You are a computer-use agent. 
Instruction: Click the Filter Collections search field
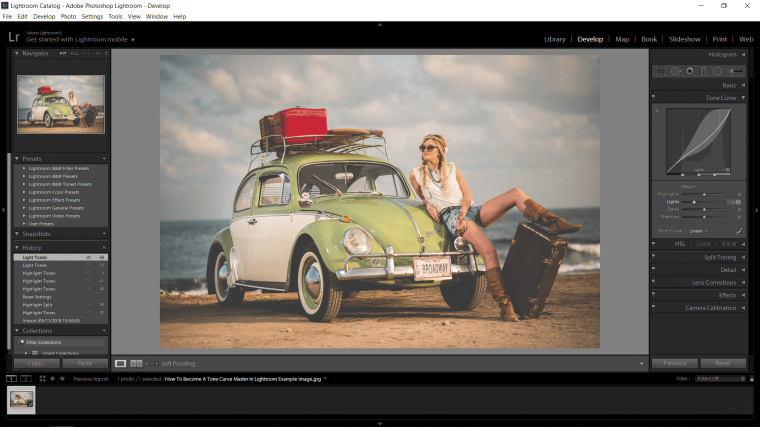pyautogui.click(x=61, y=342)
